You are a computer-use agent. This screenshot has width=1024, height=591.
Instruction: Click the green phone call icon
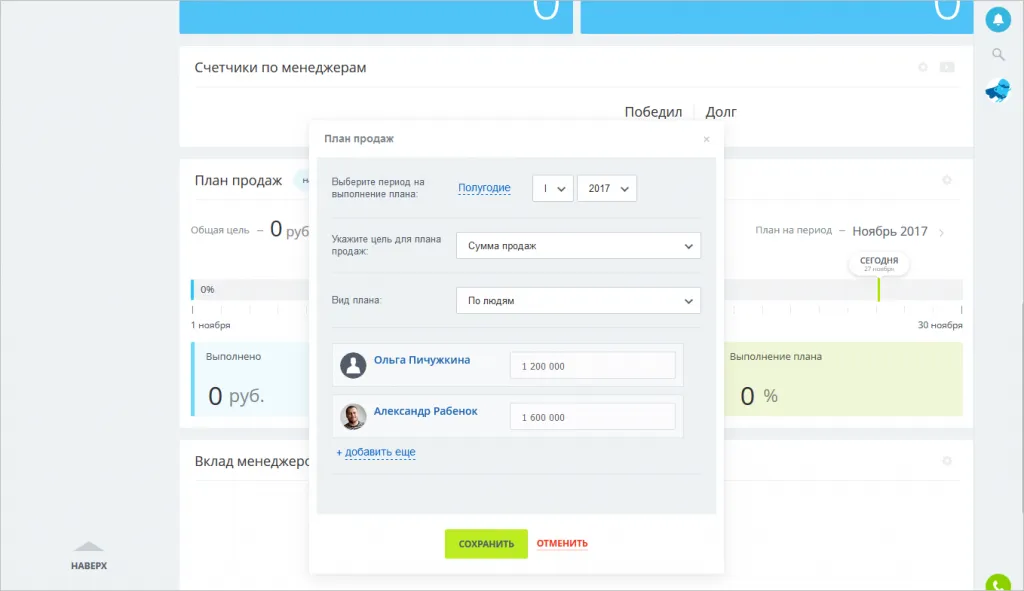[x=997, y=584]
